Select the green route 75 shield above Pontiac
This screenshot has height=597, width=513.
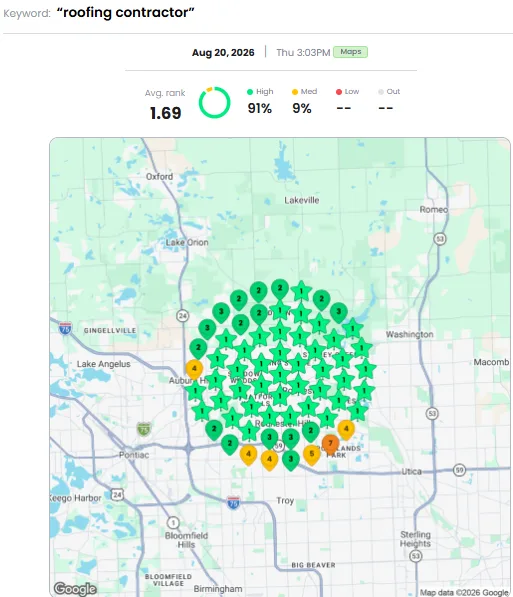[144, 429]
